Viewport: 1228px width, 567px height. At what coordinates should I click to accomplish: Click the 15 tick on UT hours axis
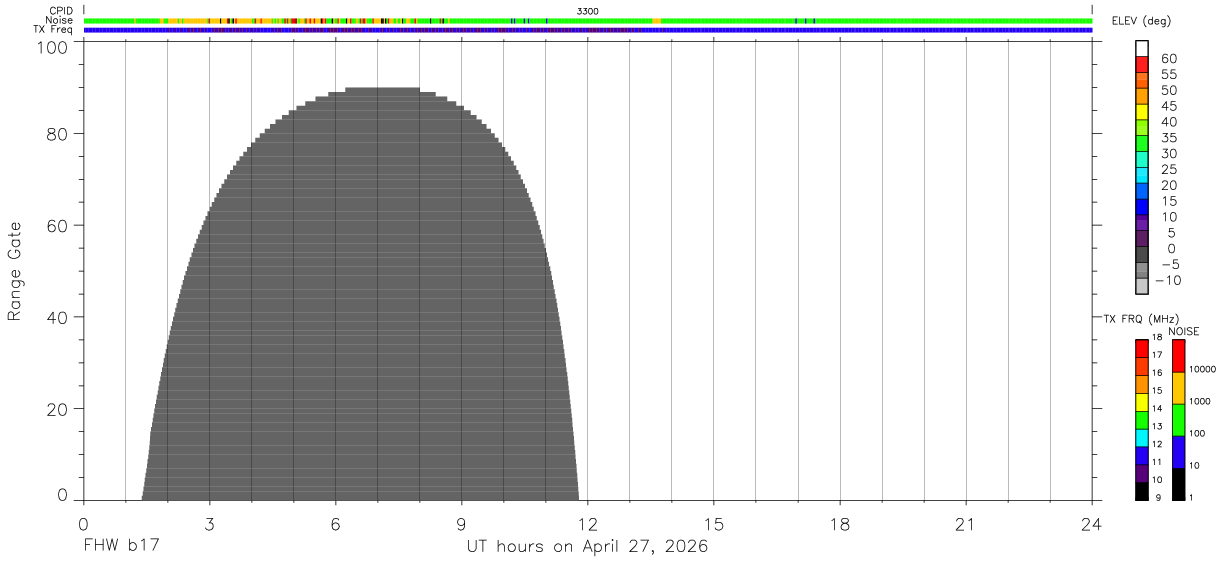(713, 524)
